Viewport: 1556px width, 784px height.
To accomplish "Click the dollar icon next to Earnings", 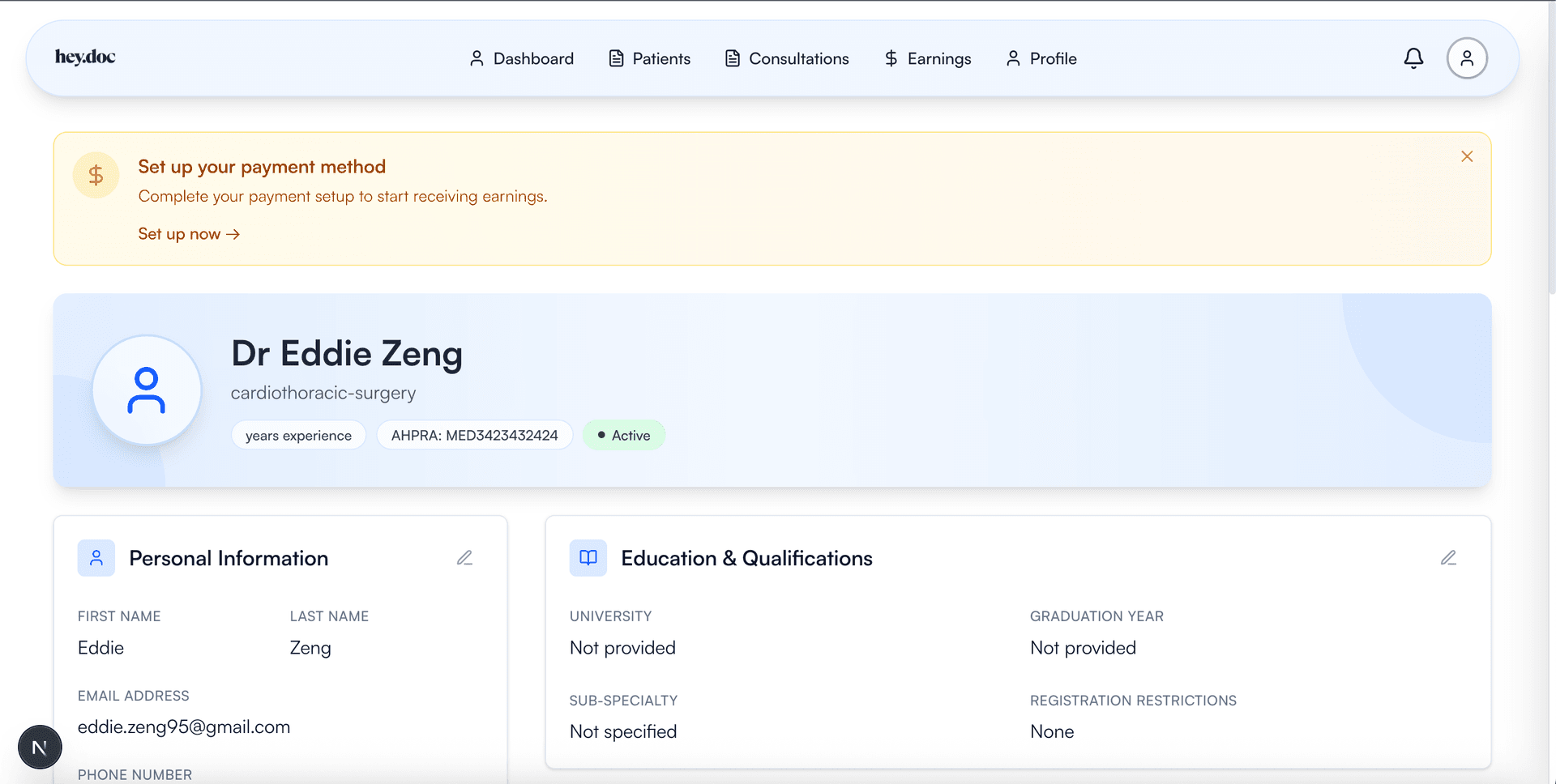I will (891, 58).
